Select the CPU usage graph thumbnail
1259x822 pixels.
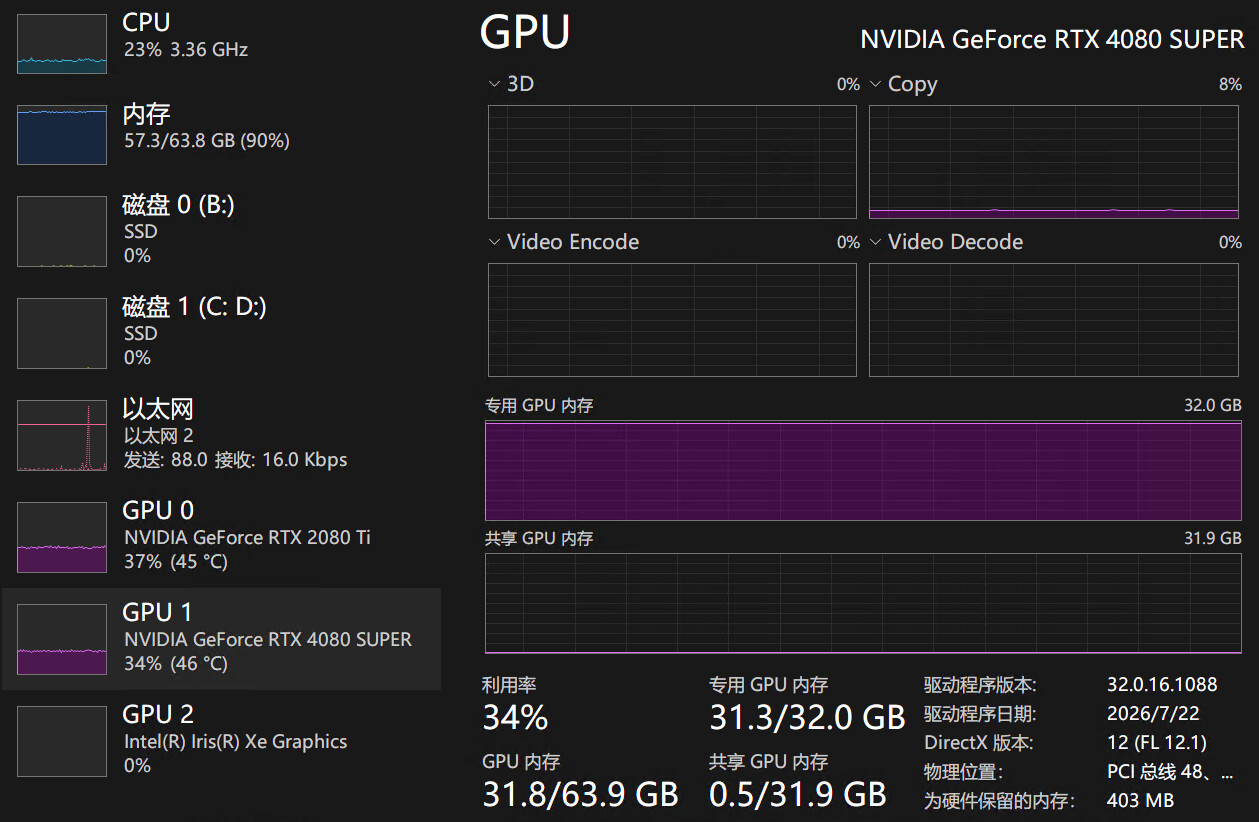pos(62,44)
